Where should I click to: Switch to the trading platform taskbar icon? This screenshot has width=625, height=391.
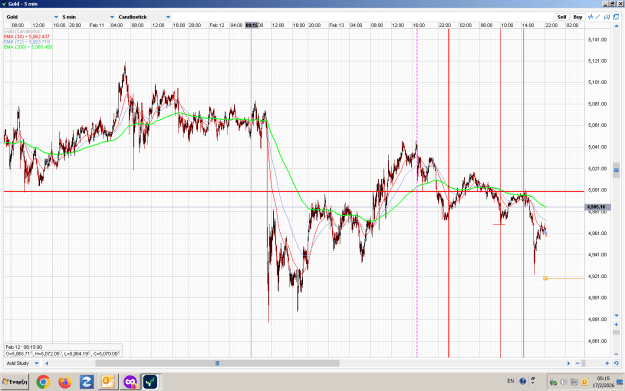point(151,382)
